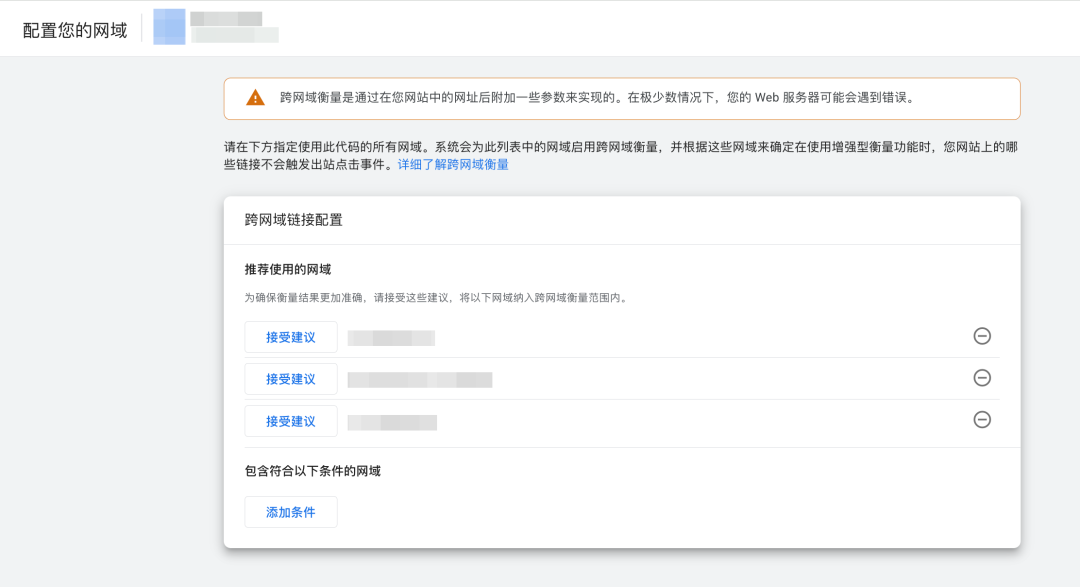Accept the second recommended domain suggestion
The width and height of the screenshot is (1080, 587).
click(x=291, y=379)
